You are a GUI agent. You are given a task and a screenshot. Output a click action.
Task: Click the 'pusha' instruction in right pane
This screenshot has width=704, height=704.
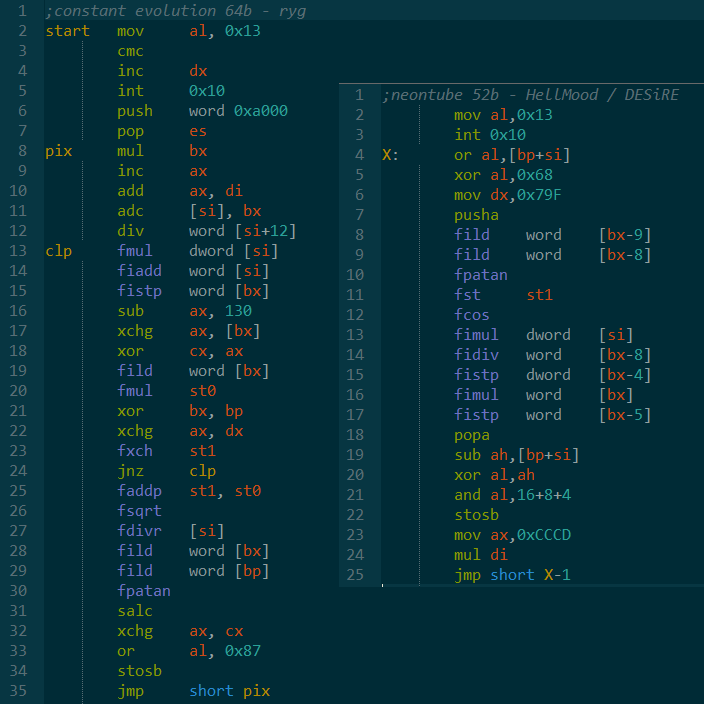(x=475, y=215)
